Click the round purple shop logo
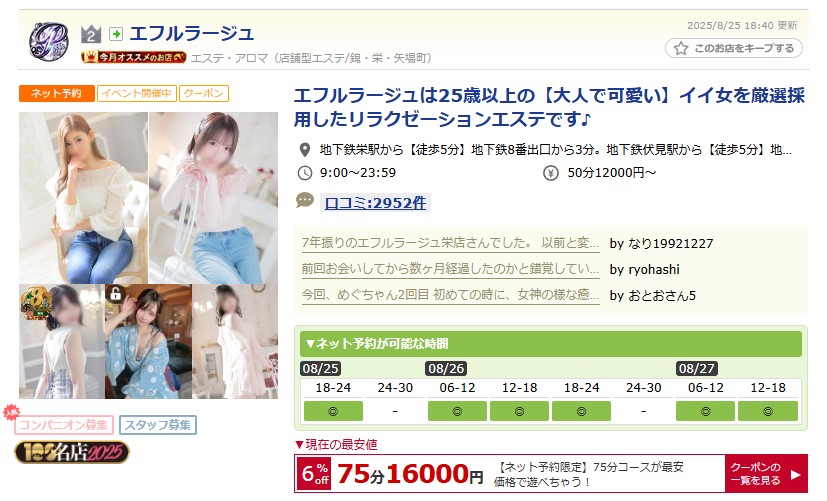 (49, 42)
